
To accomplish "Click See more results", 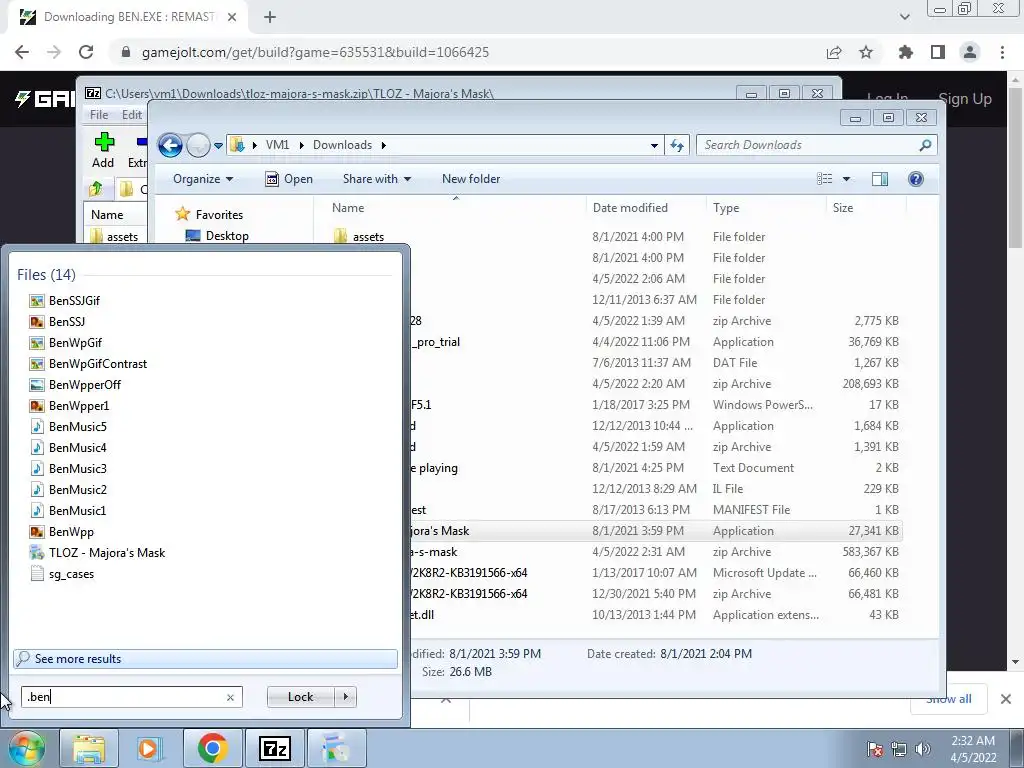I will [x=205, y=659].
